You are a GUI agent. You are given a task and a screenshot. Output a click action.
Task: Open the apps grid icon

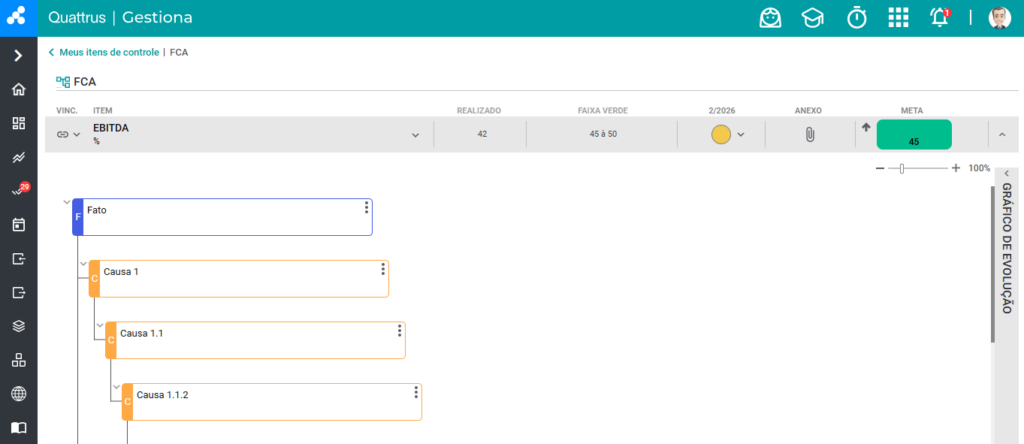click(899, 18)
